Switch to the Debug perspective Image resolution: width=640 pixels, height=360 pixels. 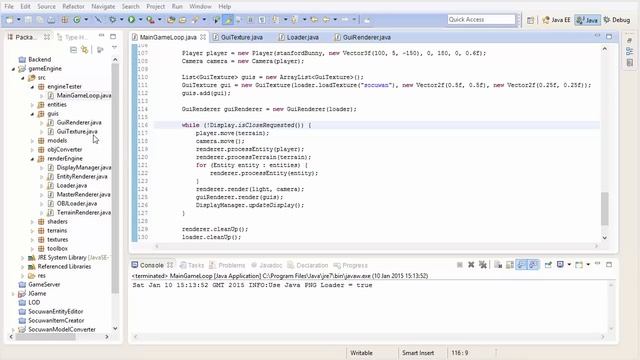click(x=617, y=20)
